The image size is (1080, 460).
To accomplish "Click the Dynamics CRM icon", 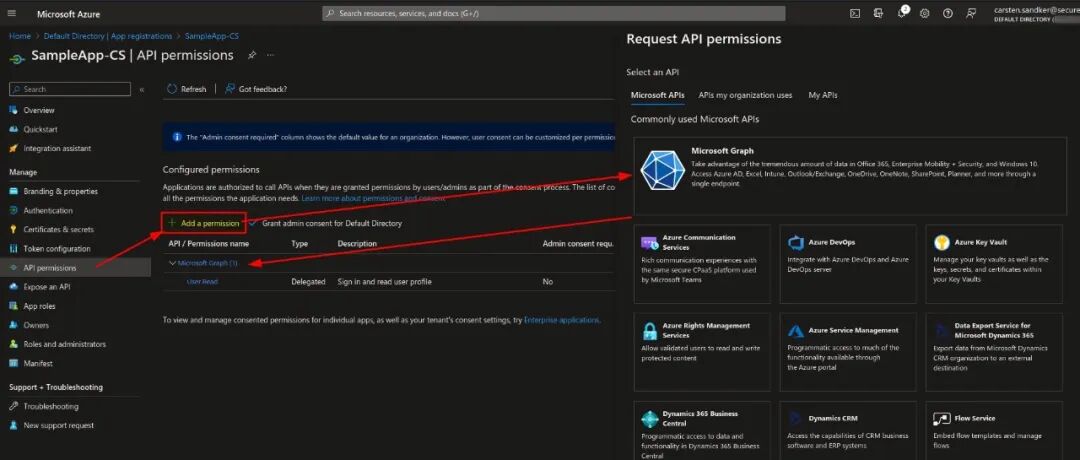I will click(796, 418).
